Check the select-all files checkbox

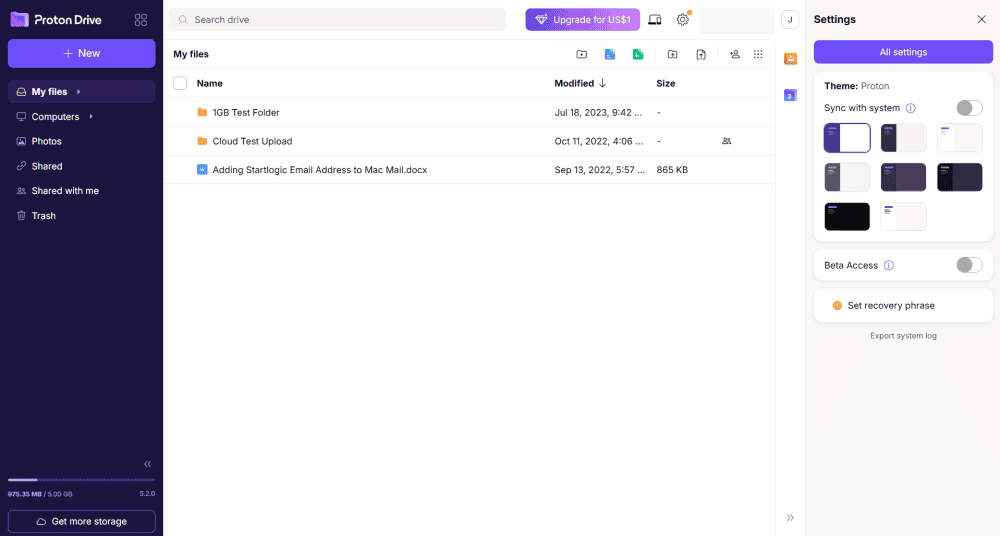click(x=180, y=84)
